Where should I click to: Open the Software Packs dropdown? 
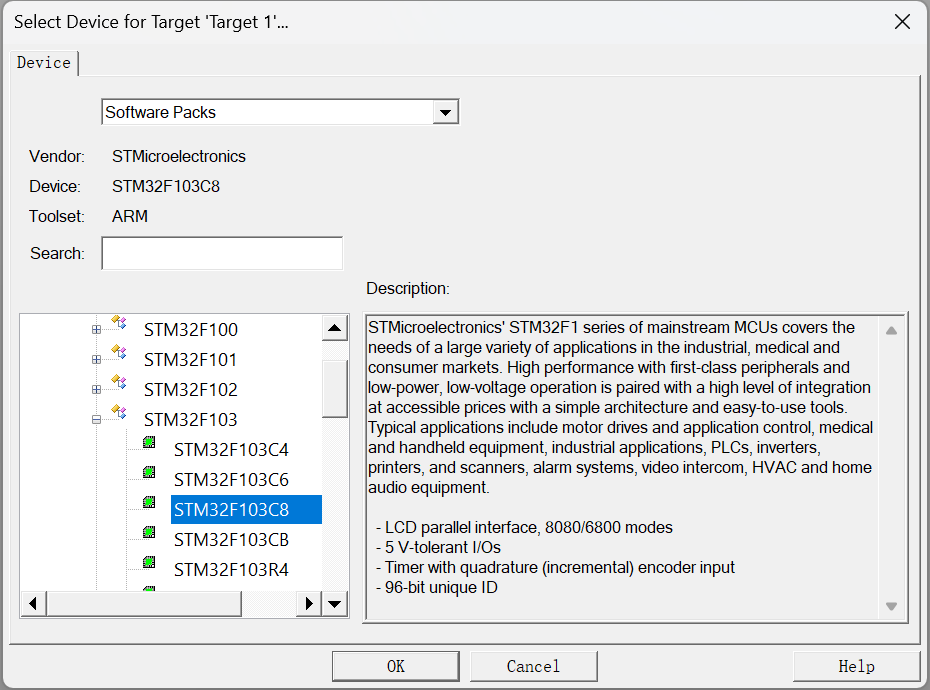tap(445, 112)
